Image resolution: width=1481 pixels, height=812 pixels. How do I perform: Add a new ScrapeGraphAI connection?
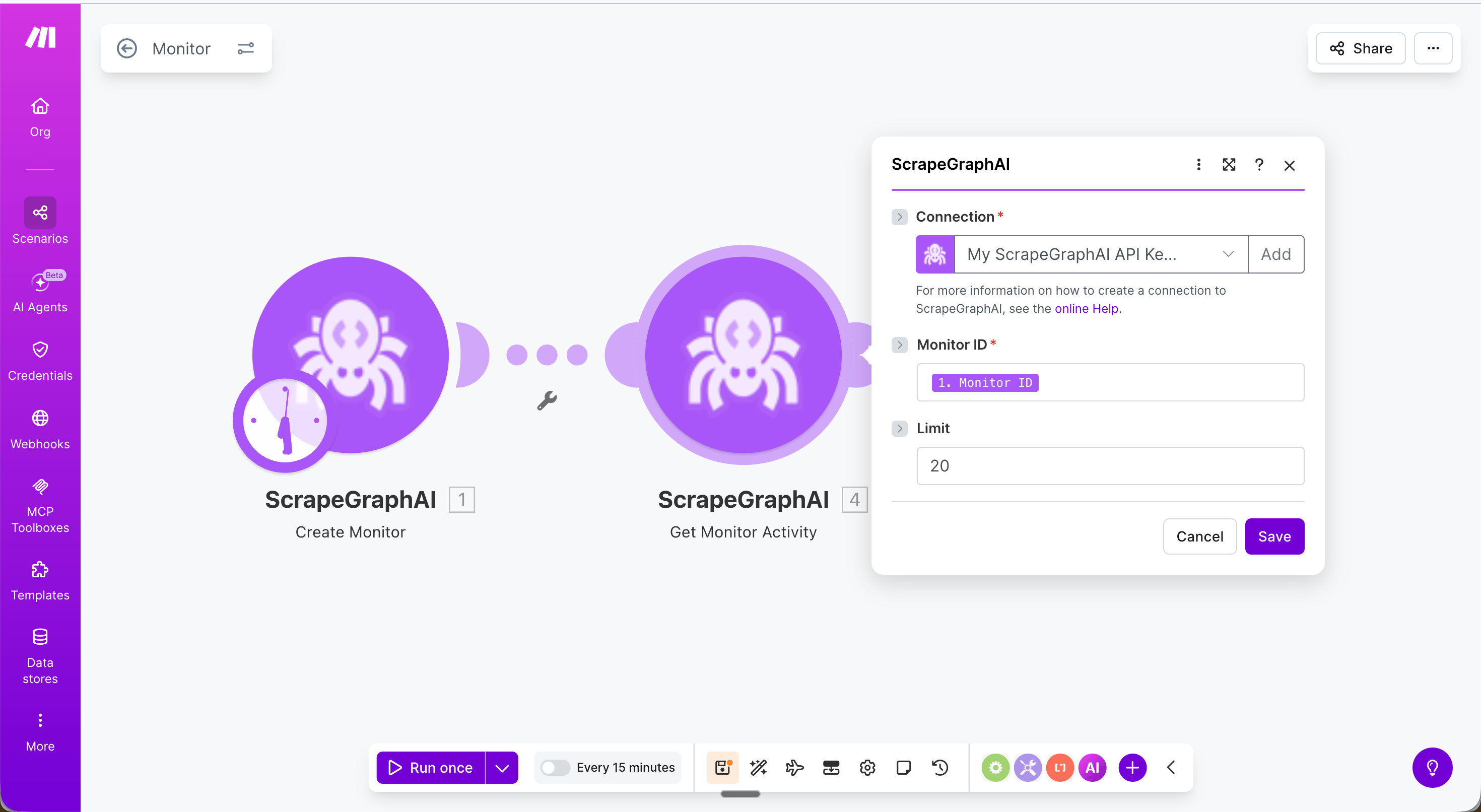tap(1276, 254)
